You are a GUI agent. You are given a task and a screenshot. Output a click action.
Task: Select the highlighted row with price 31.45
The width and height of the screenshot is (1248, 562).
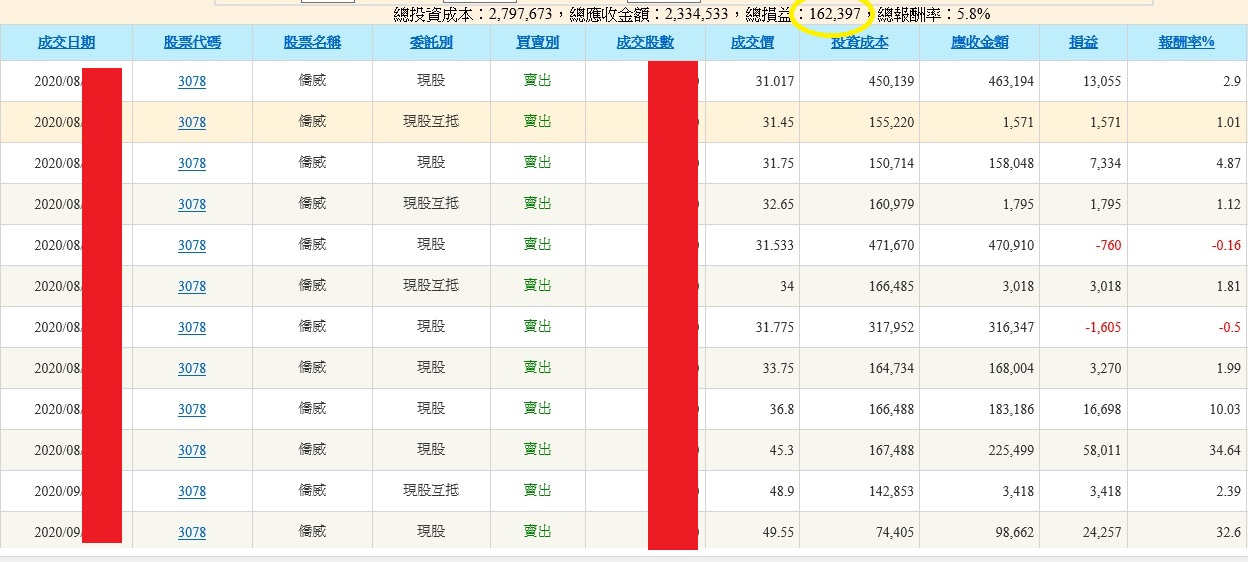624,122
